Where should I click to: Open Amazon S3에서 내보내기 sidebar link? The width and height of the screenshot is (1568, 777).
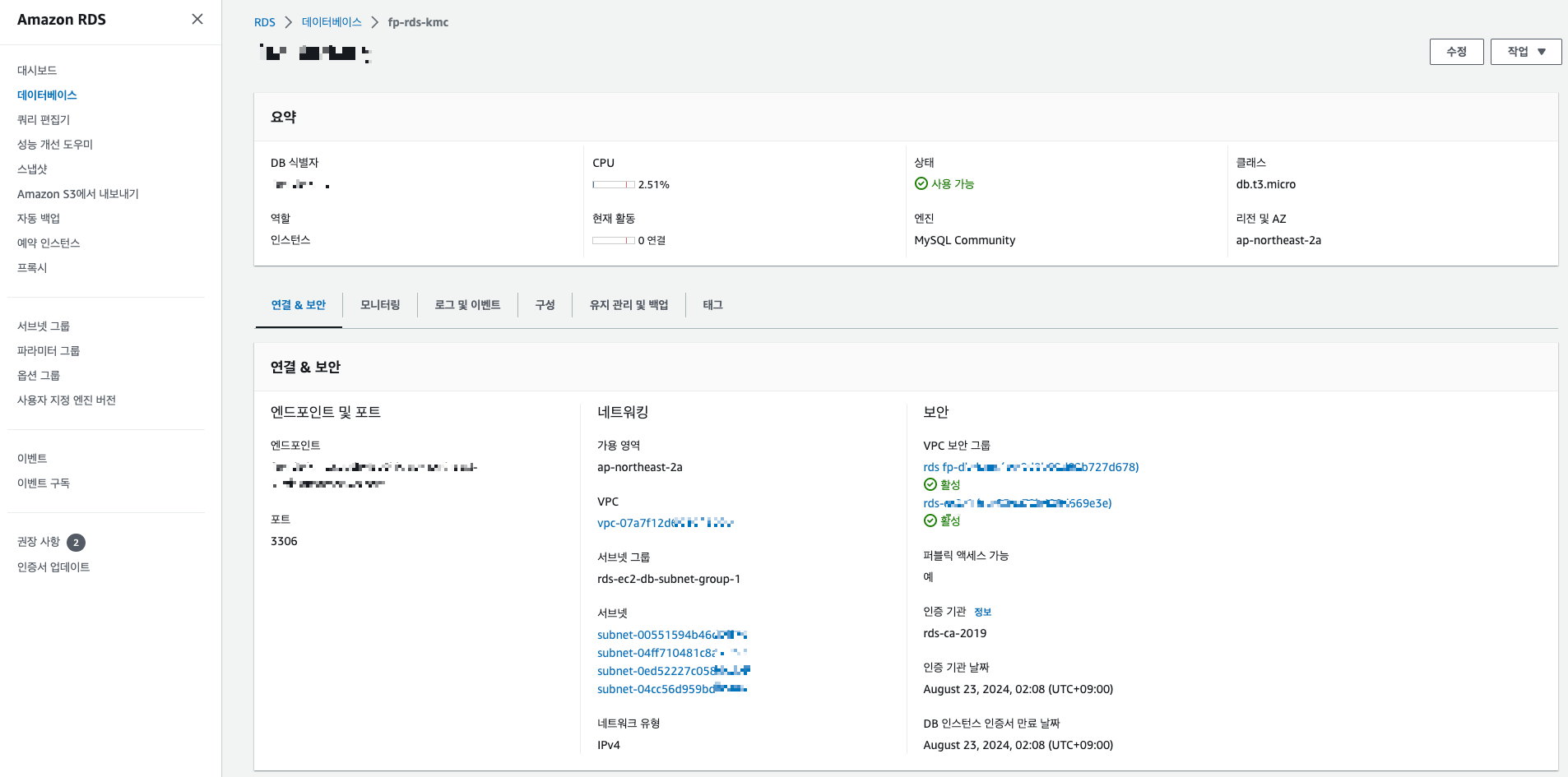pyautogui.click(x=78, y=194)
